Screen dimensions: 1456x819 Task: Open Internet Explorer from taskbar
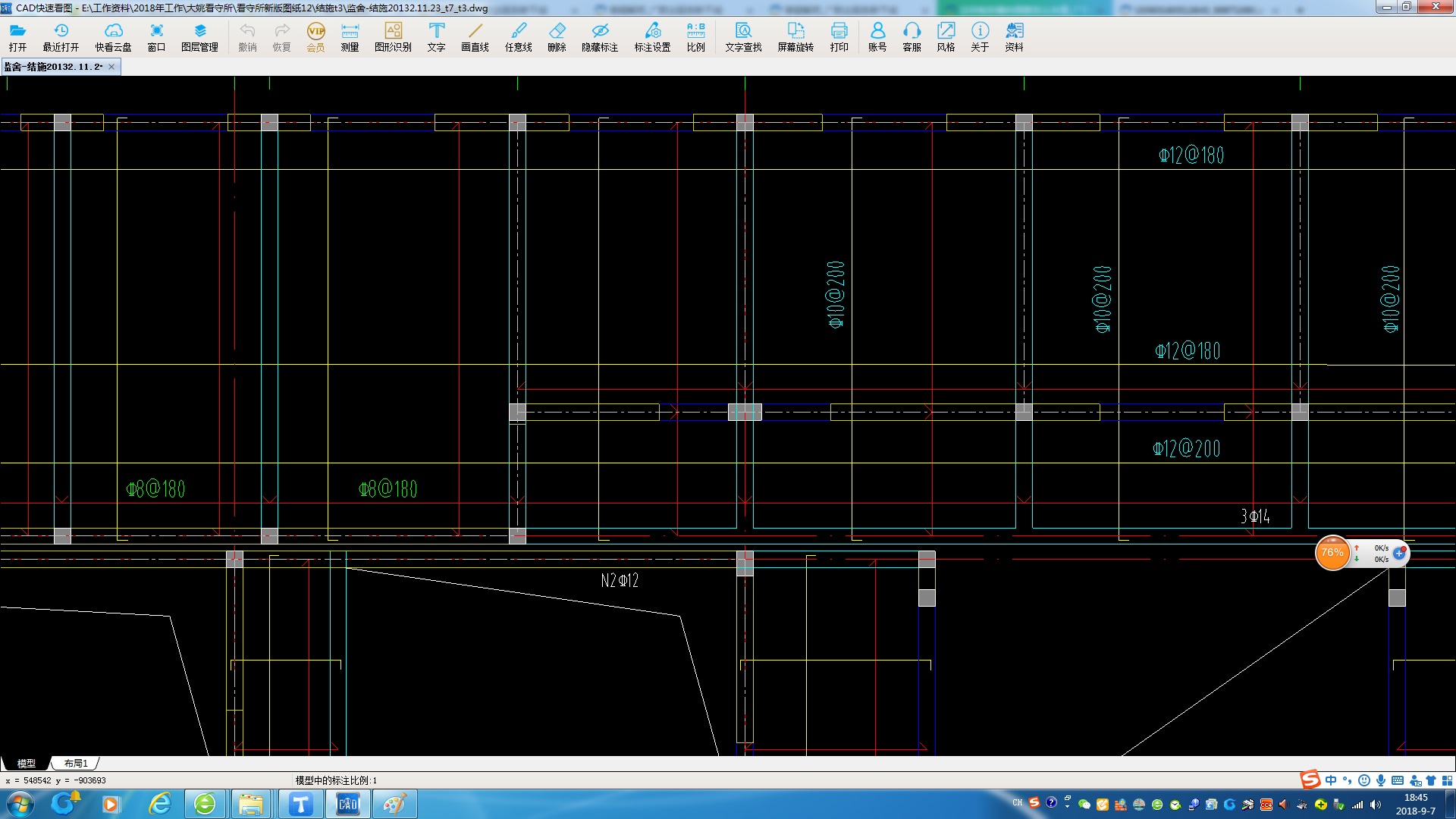coord(160,804)
